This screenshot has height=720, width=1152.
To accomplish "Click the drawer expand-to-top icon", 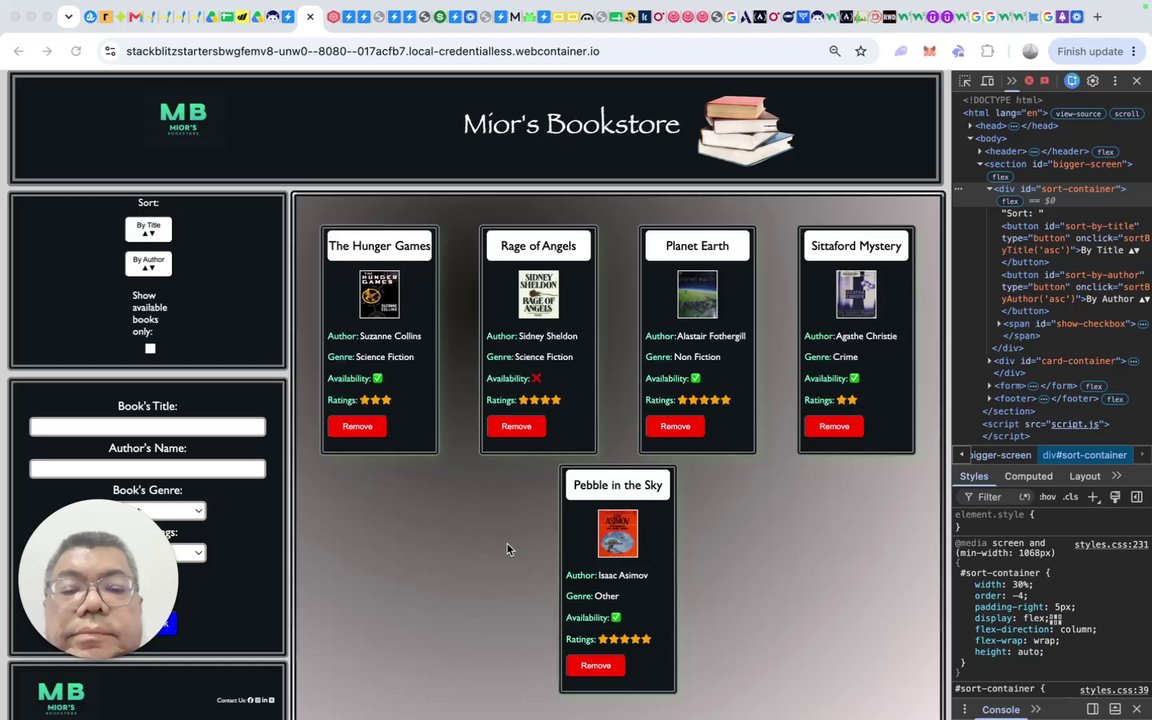I will point(1115,709).
